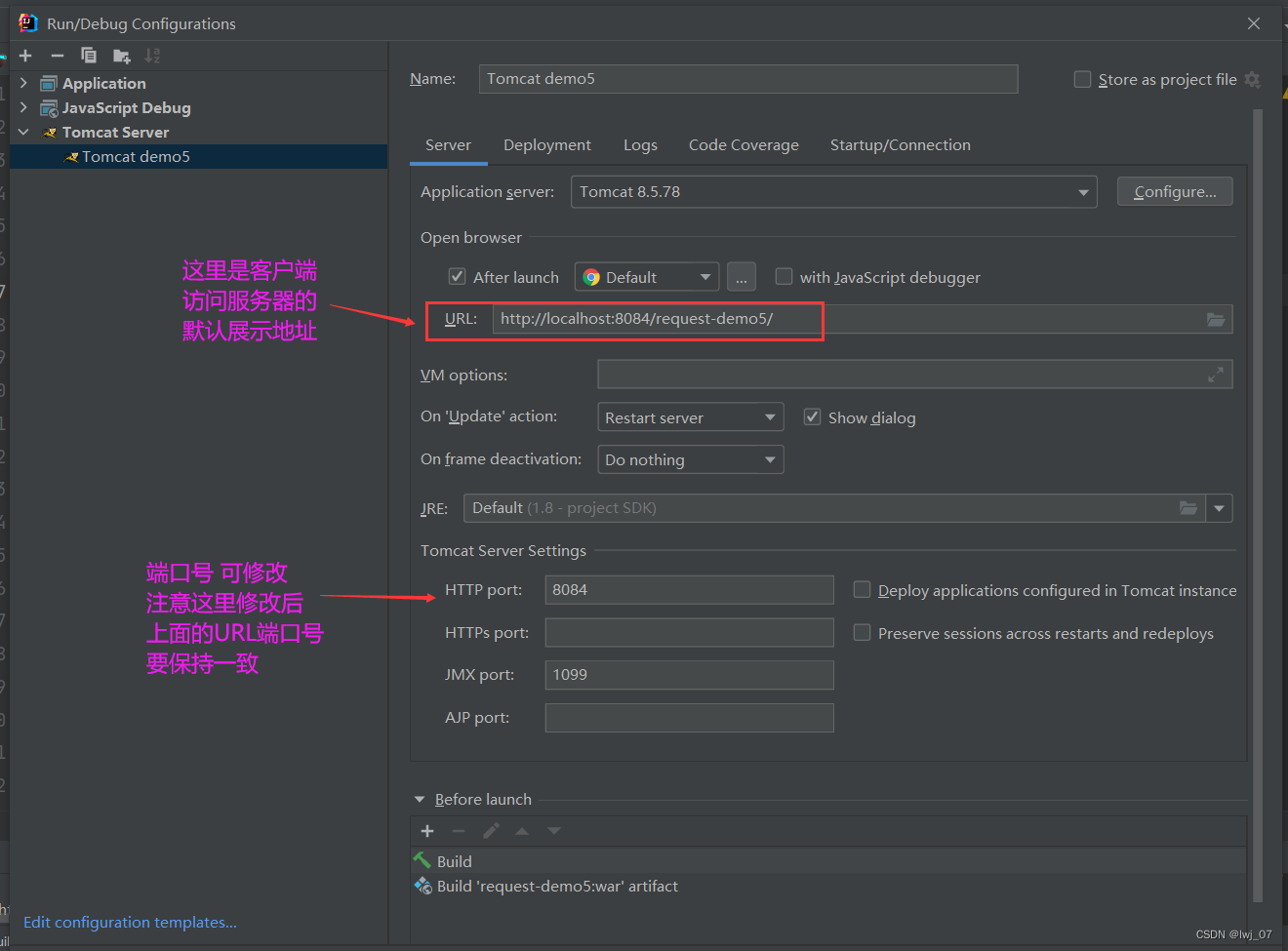Open Store as project file settings gear
The width and height of the screenshot is (1288, 951).
tap(1253, 80)
